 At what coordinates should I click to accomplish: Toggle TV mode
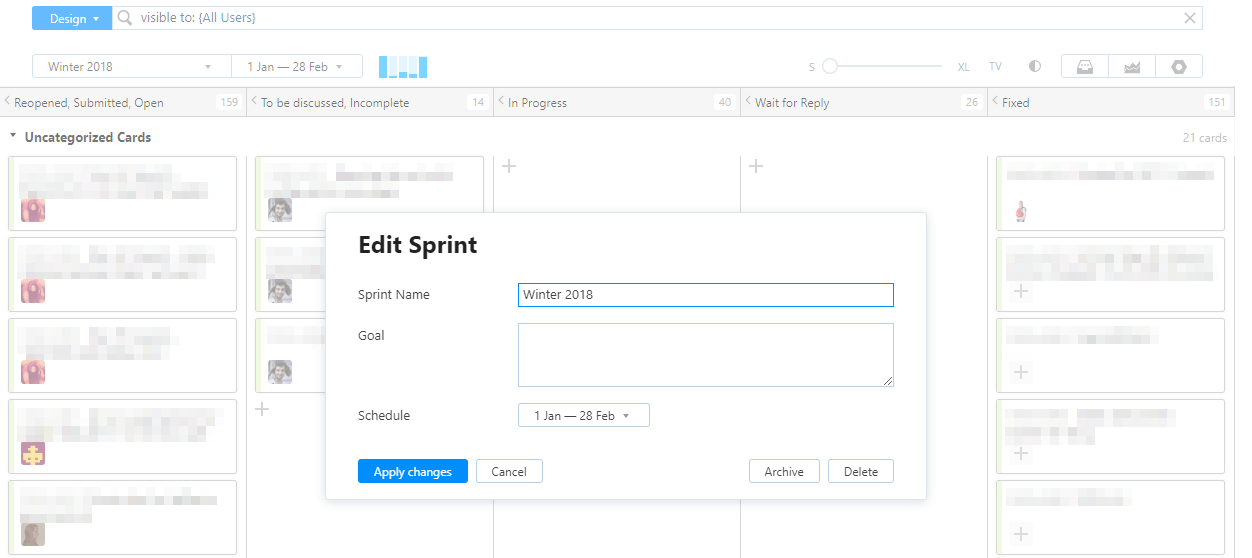pyautogui.click(x=995, y=67)
